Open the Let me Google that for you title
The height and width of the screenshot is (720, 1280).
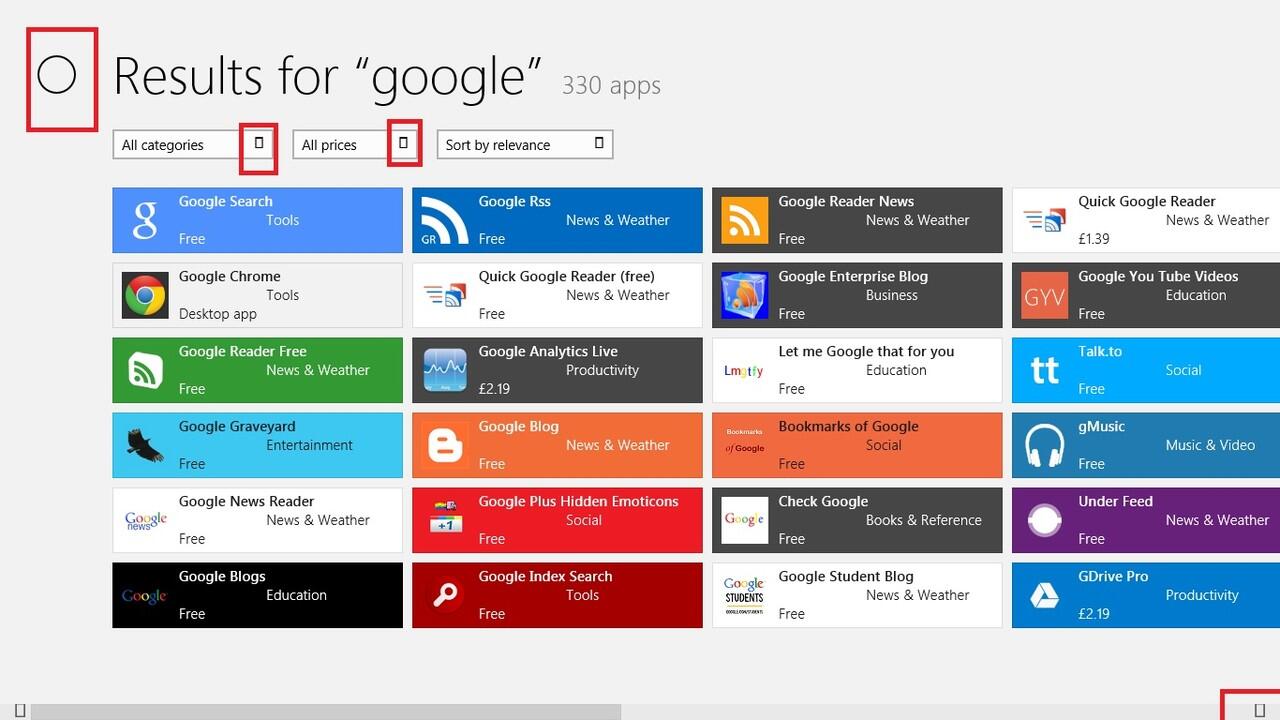[x=866, y=351]
